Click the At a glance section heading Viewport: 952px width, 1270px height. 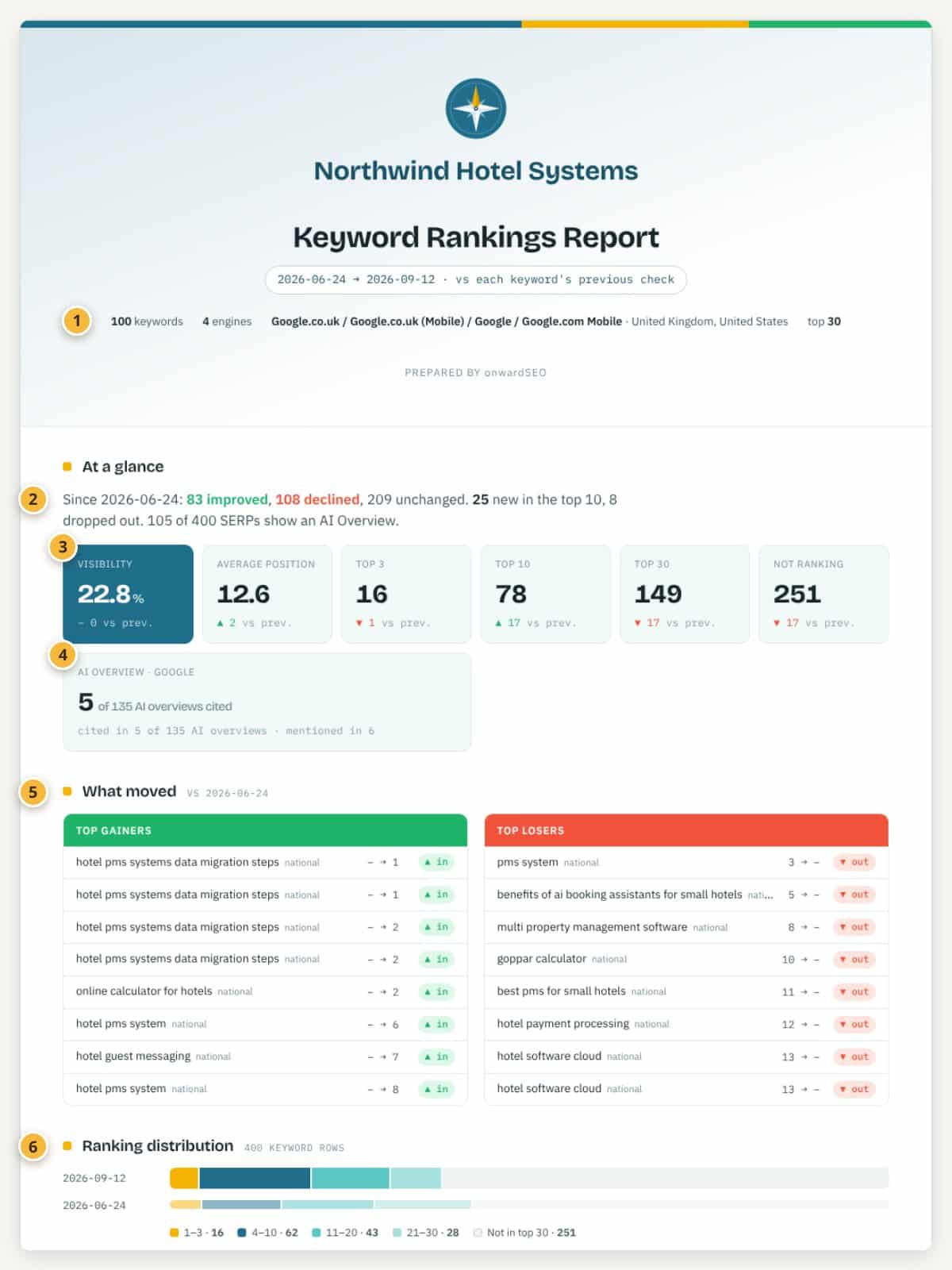point(123,467)
